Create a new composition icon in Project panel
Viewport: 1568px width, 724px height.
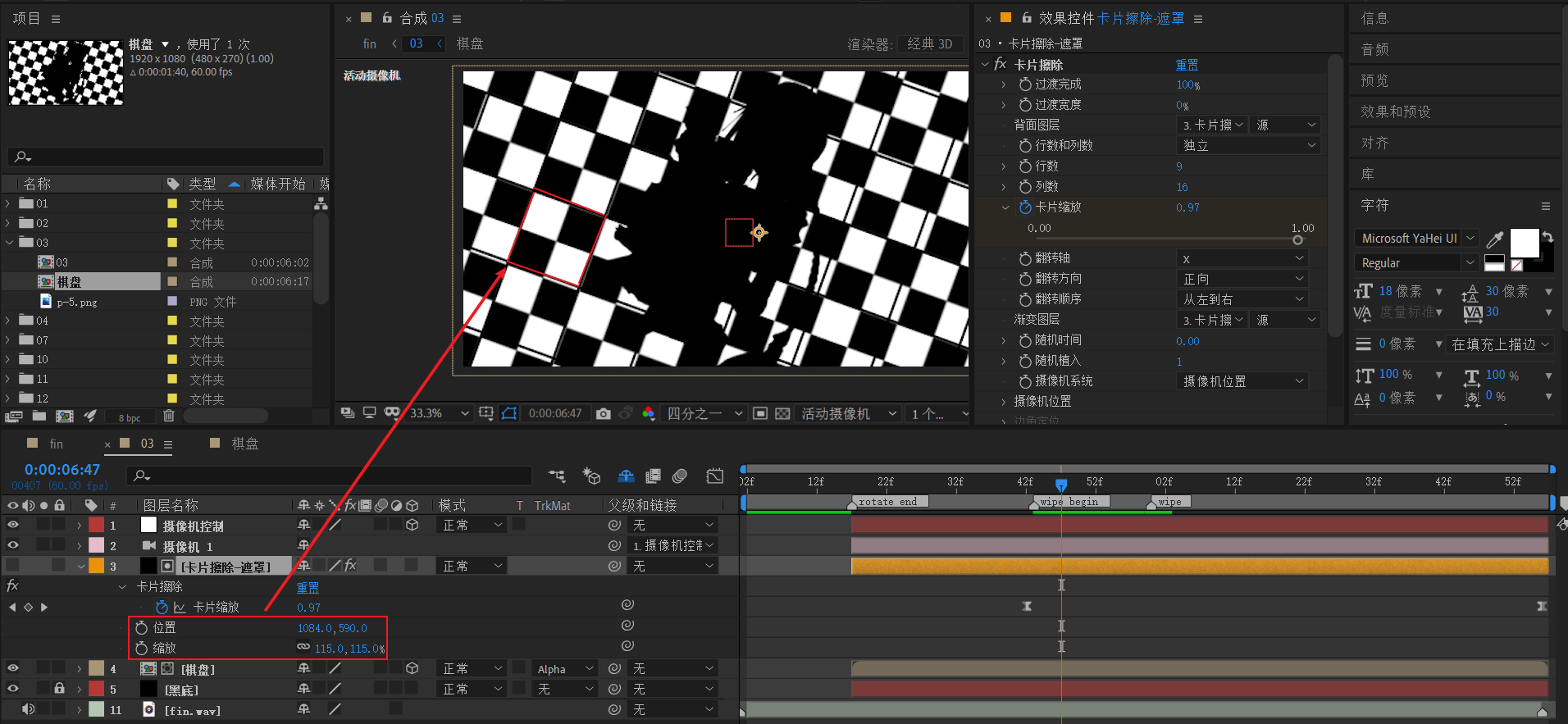64,417
